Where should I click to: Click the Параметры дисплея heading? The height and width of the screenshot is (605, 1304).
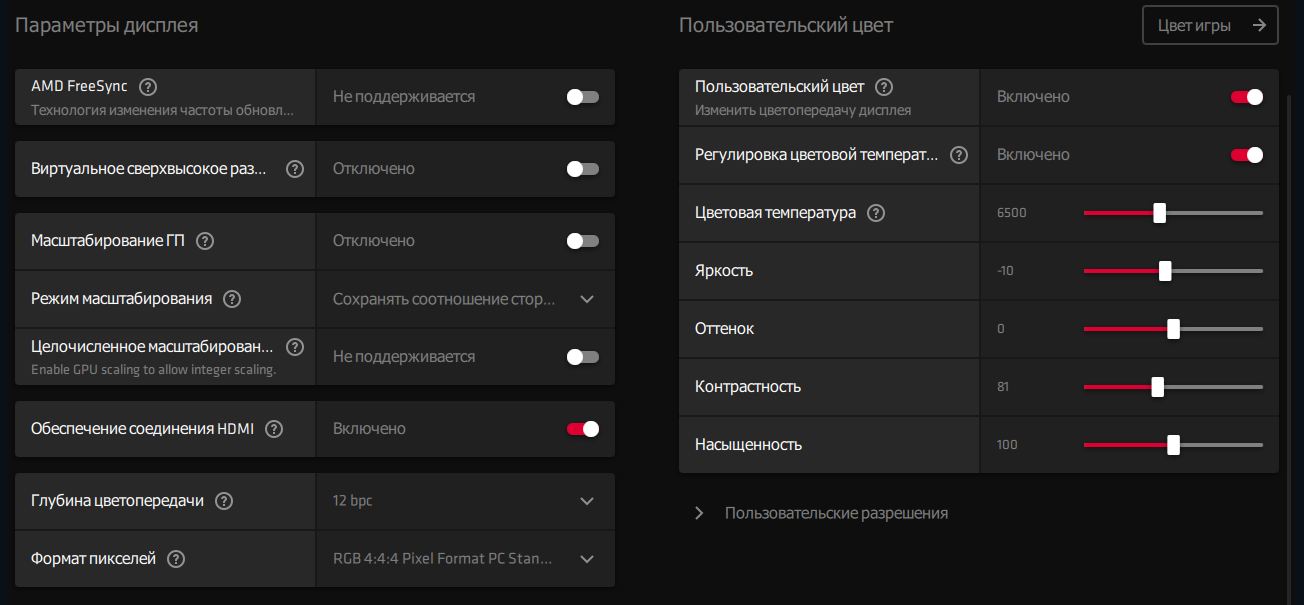point(106,26)
